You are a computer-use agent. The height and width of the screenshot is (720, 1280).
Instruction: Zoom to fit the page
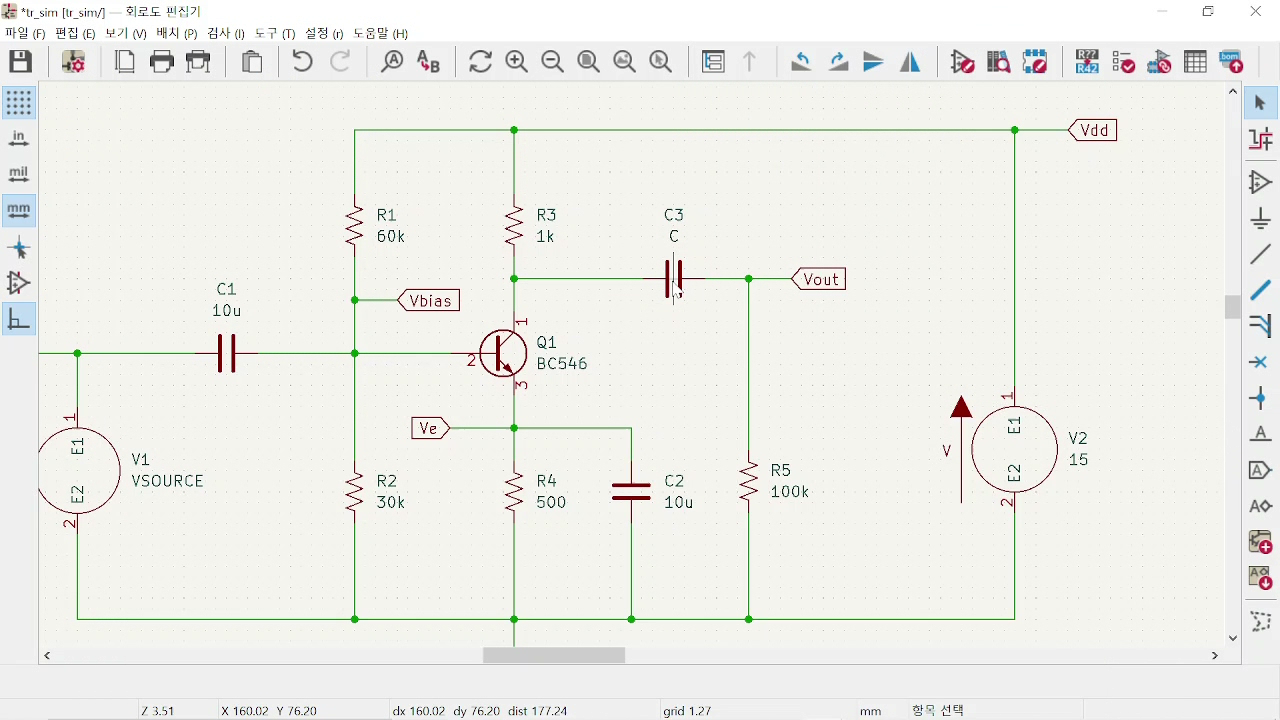(x=589, y=62)
